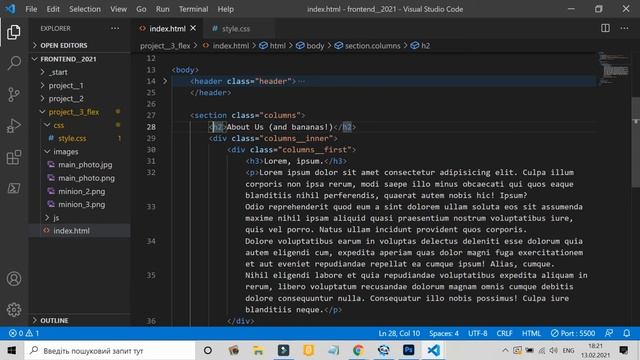
Task: Switch to the style.css editor tab
Action: pos(236,29)
